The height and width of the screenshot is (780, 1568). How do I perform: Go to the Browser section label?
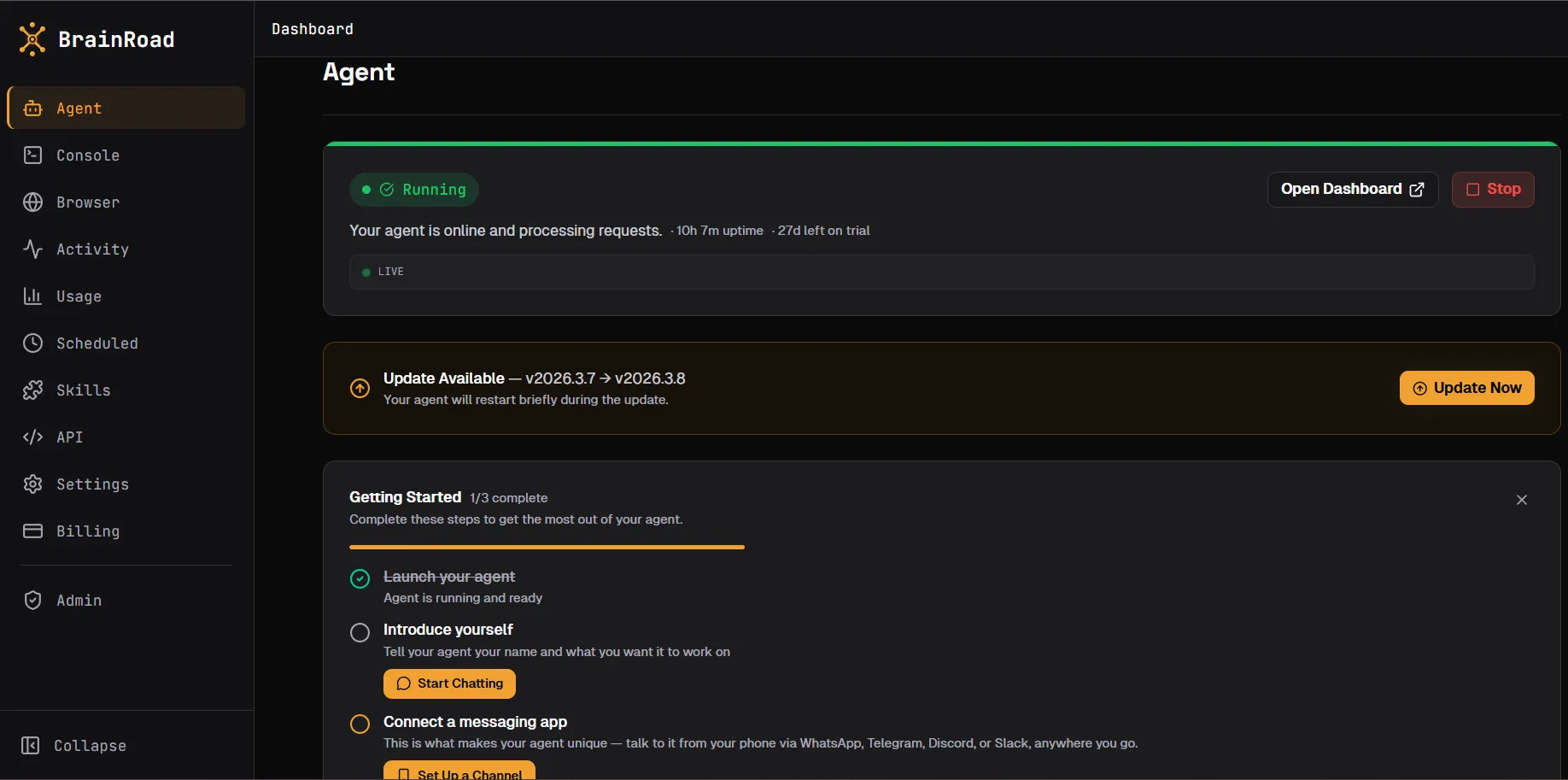pos(88,202)
